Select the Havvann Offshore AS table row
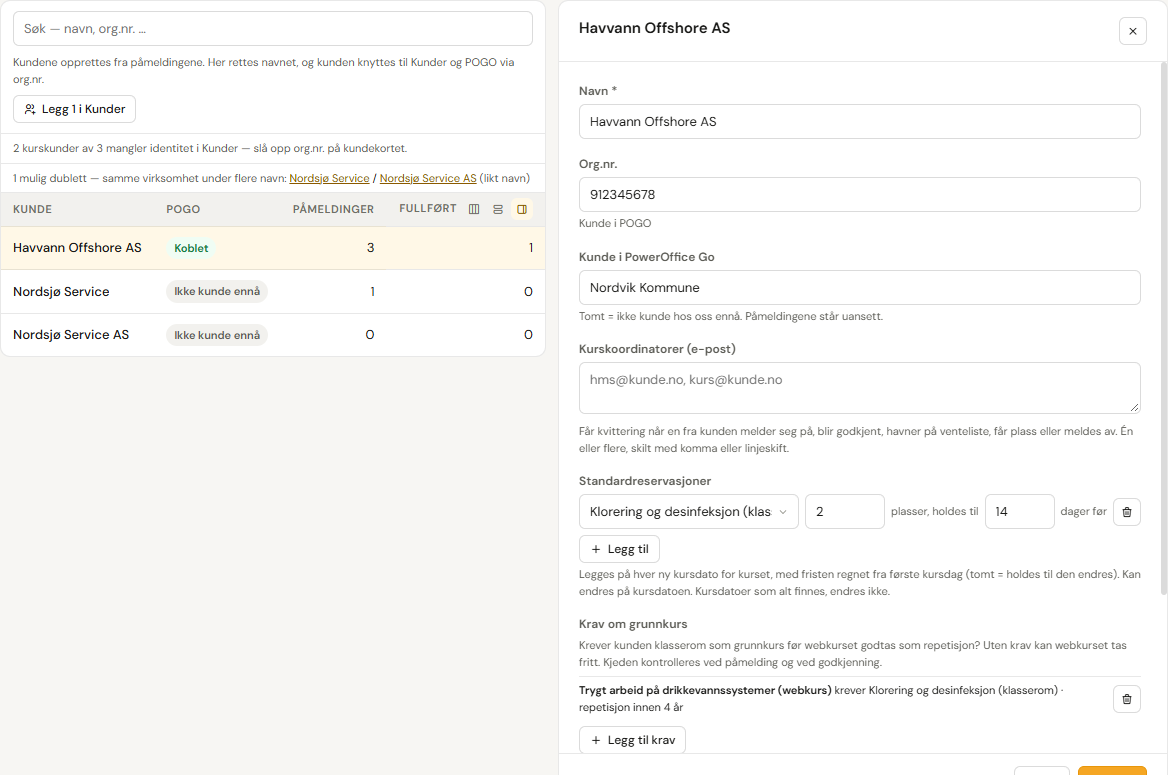 [x=273, y=248]
